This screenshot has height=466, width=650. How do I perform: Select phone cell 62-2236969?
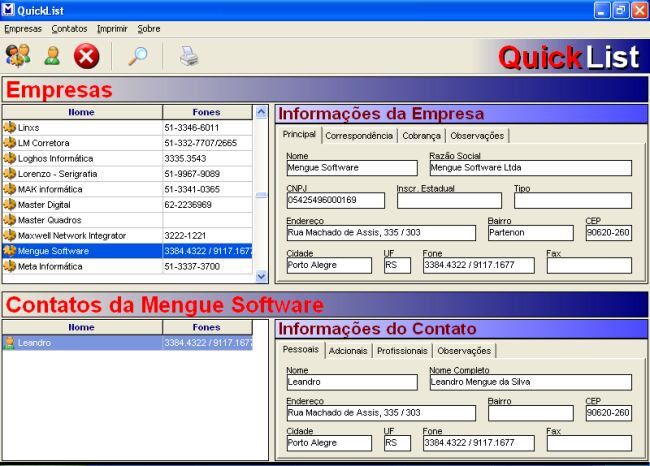[x=207, y=205]
